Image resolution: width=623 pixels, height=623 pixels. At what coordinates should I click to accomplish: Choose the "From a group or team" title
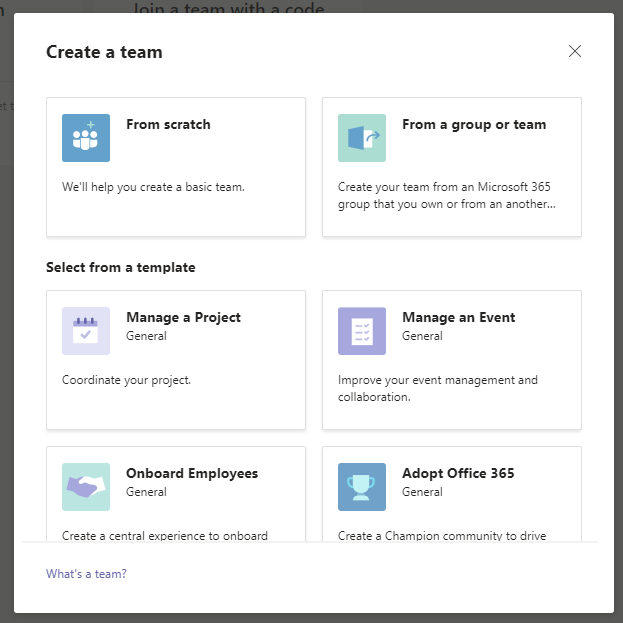(474, 125)
